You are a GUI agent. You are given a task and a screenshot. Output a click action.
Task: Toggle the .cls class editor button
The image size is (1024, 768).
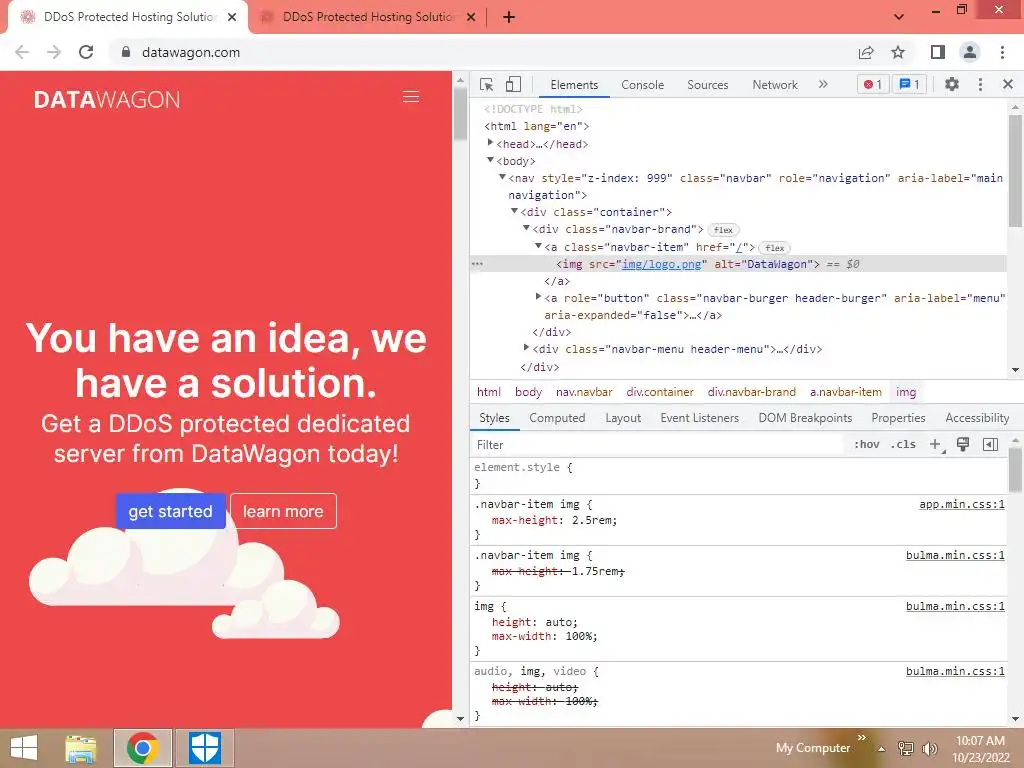click(x=903, y=445)
